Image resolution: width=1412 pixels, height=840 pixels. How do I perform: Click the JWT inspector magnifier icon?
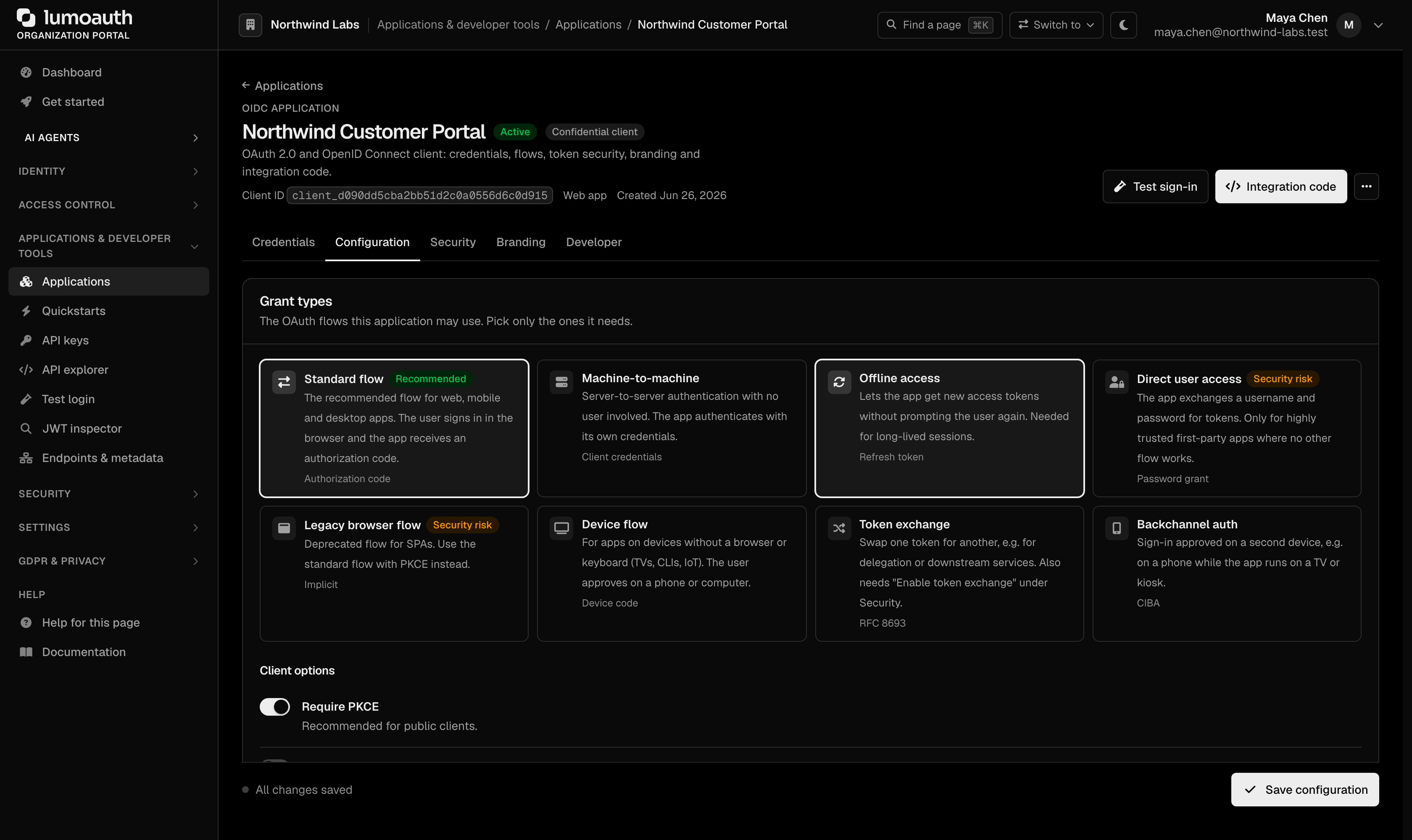pos(26,428)
